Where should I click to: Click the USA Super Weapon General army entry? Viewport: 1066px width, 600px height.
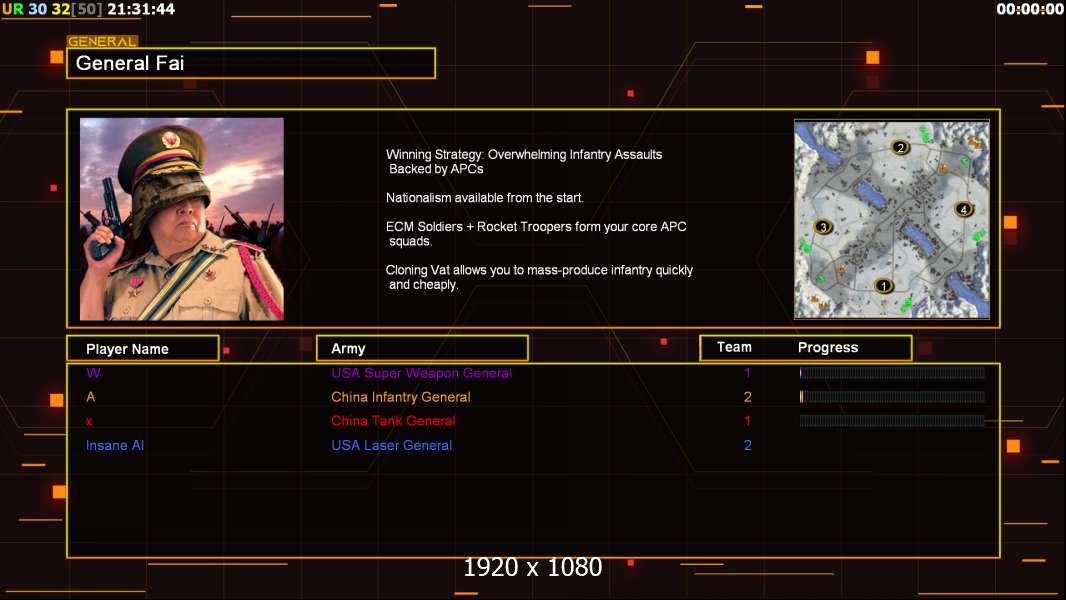pyautogui.click(x=422, y=373)
